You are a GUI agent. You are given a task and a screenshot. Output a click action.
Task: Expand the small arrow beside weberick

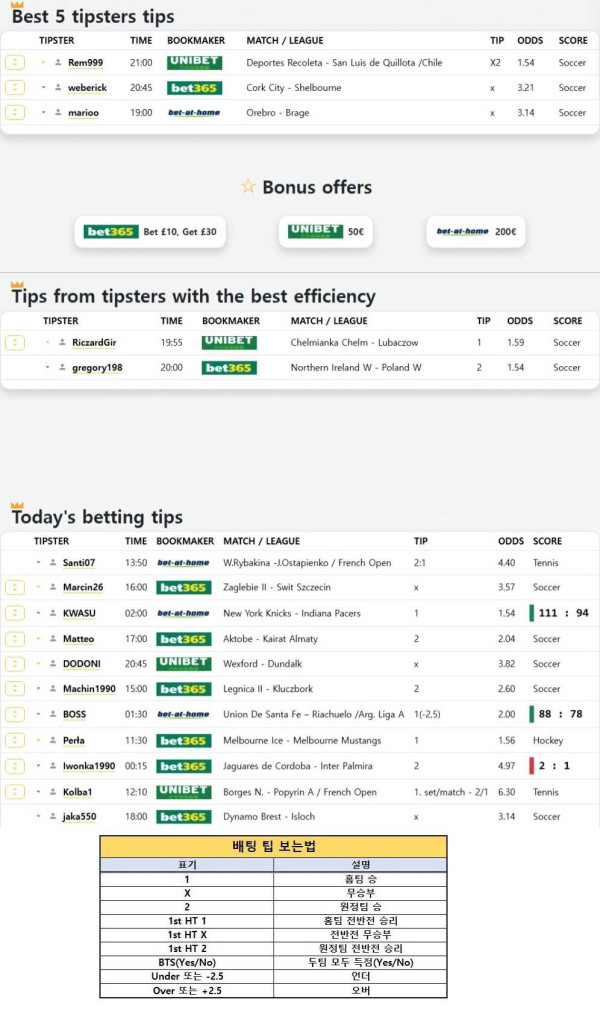coord(44,88)
